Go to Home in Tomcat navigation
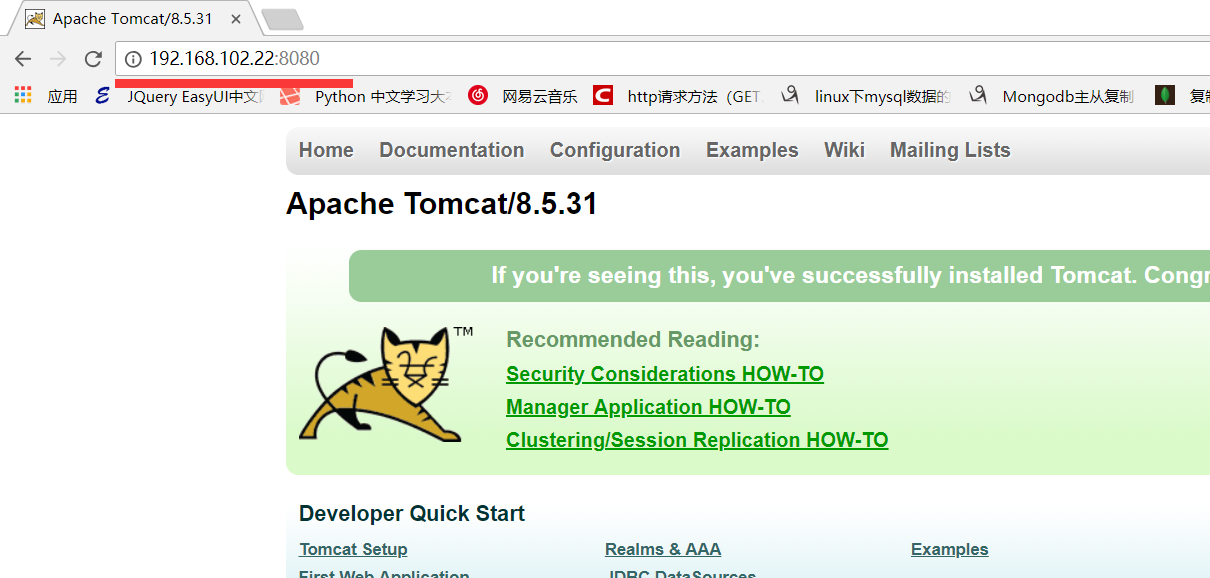The height and width of the screenshot is (578, 1210). point(326,150)
